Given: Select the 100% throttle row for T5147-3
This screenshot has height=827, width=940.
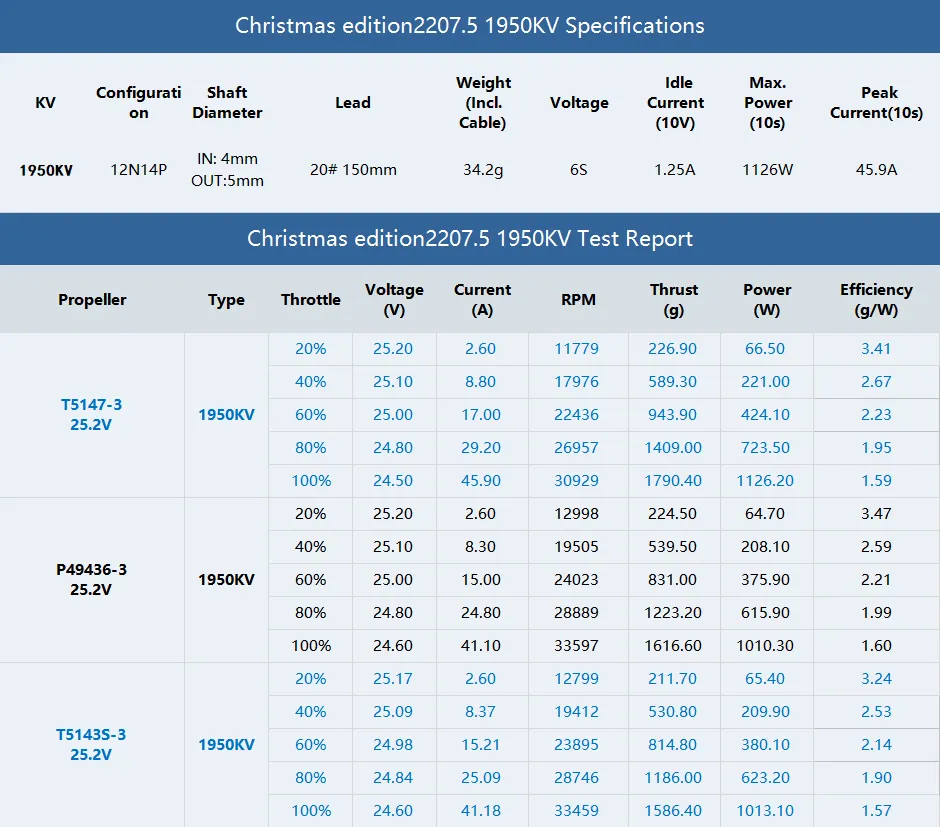Looking at the screenshot, I should [310, 481].
